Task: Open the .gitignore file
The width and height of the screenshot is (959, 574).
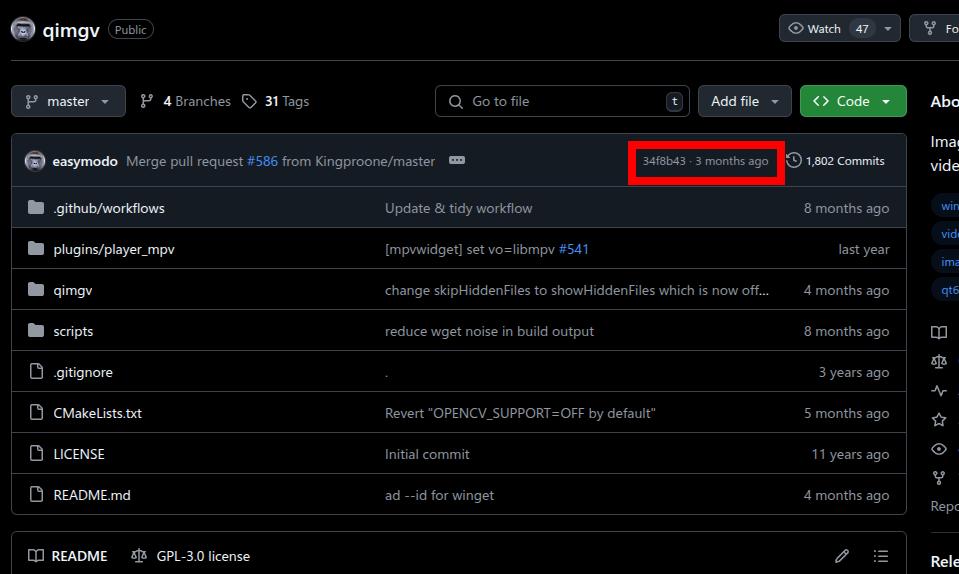Action: point(83,372)
